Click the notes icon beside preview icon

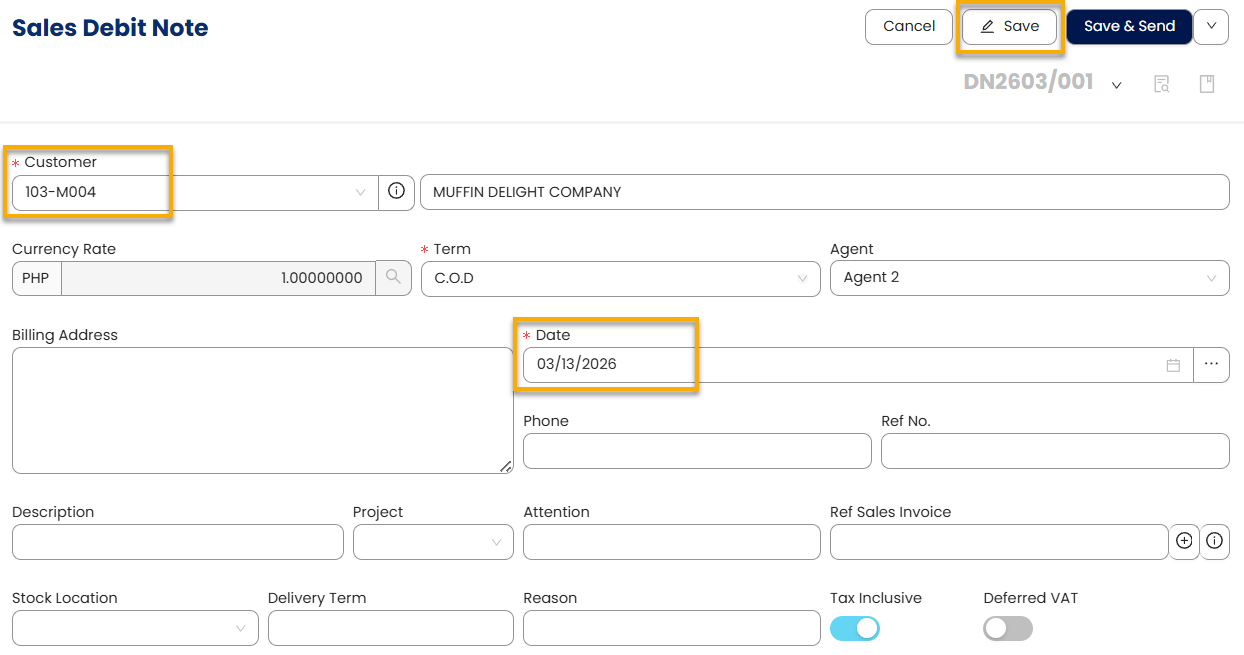1207,84
